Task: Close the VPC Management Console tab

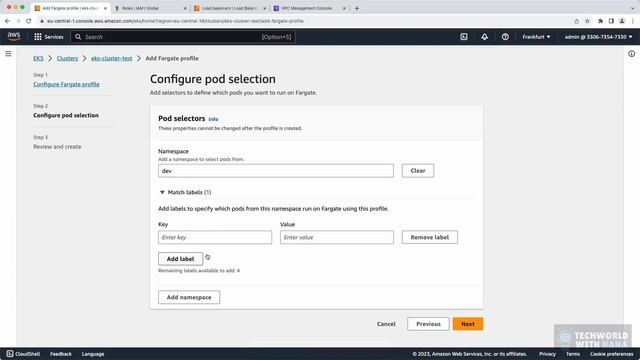Action: (x=344, y=8)
